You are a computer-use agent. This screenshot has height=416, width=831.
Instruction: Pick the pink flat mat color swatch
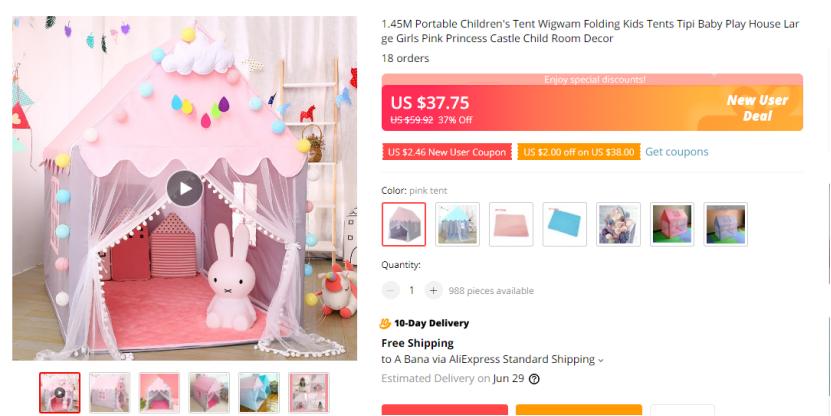tap(511, 224)
